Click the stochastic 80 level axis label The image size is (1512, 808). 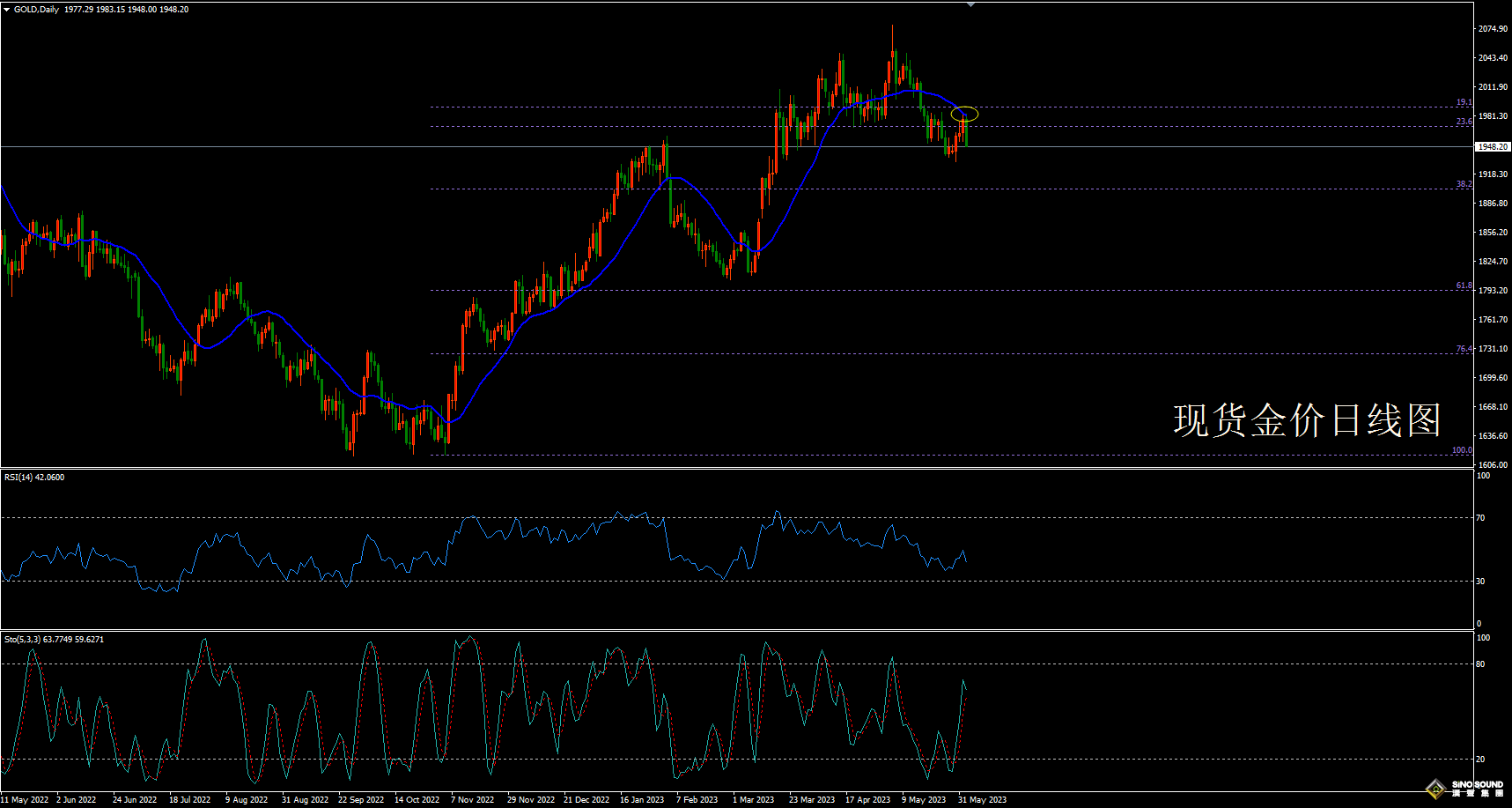point(1481,664)
